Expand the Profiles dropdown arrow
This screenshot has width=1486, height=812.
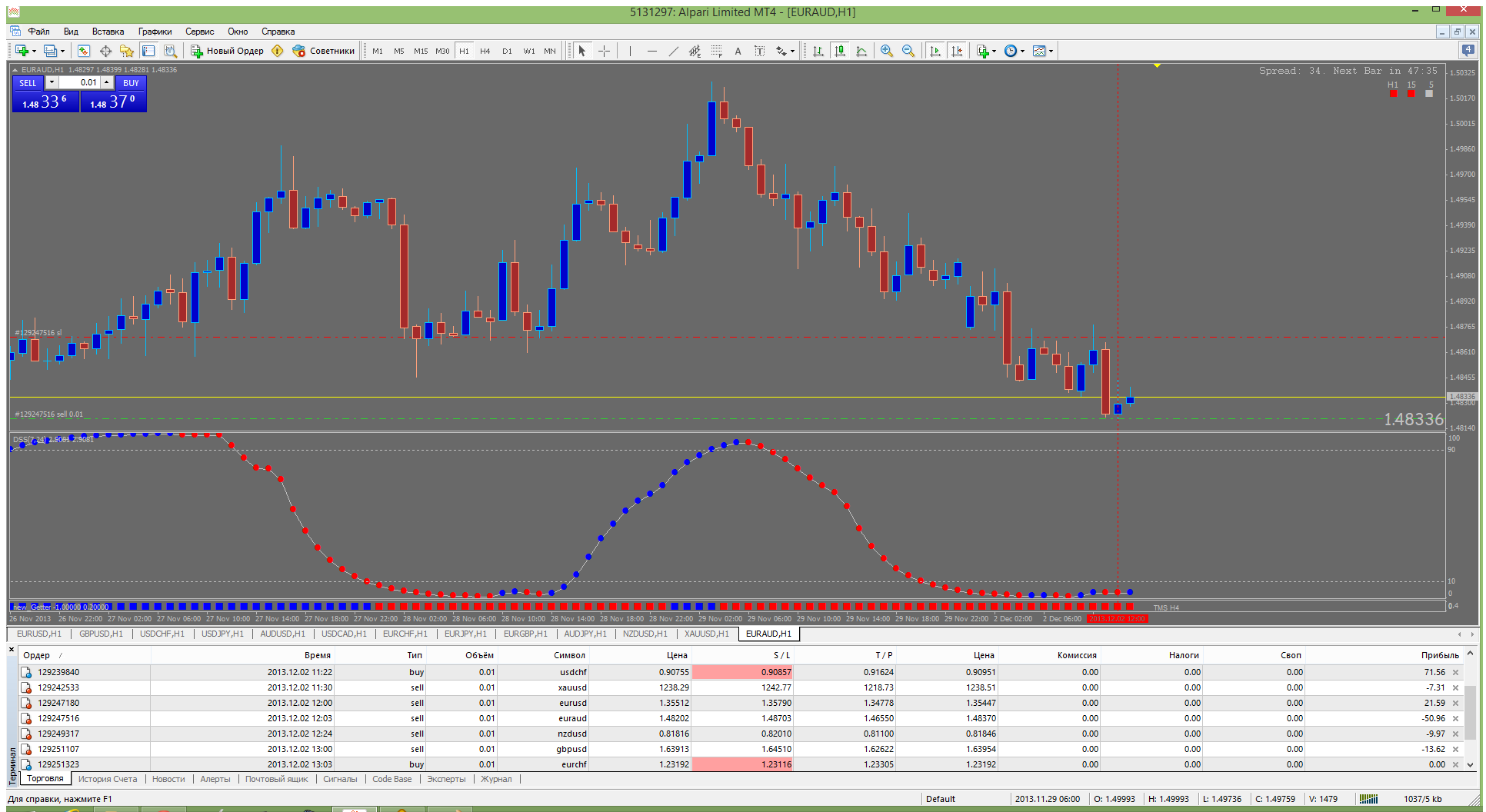(x=62, y=52)
